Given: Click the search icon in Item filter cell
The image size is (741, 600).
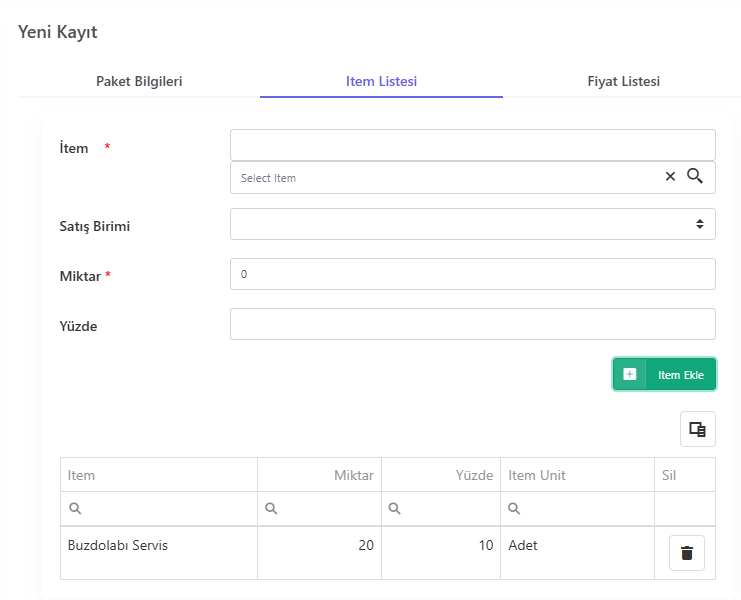Looking at the screenshot, I should [x=75, y=508].
